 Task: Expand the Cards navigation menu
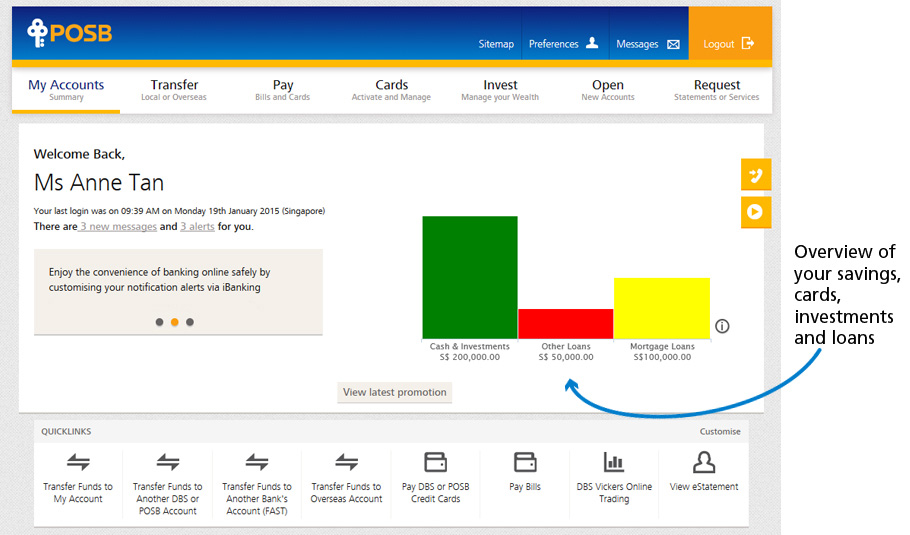pos(391,90)
